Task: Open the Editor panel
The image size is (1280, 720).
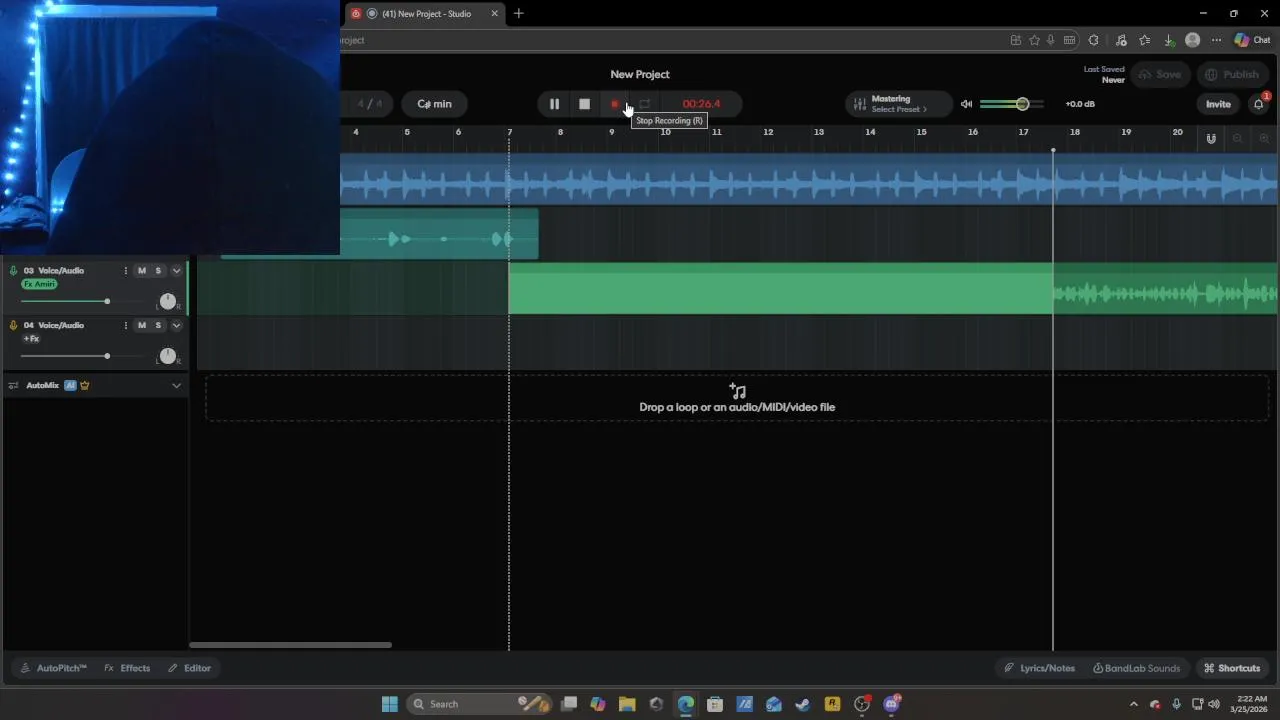Action: click(190, 668)
